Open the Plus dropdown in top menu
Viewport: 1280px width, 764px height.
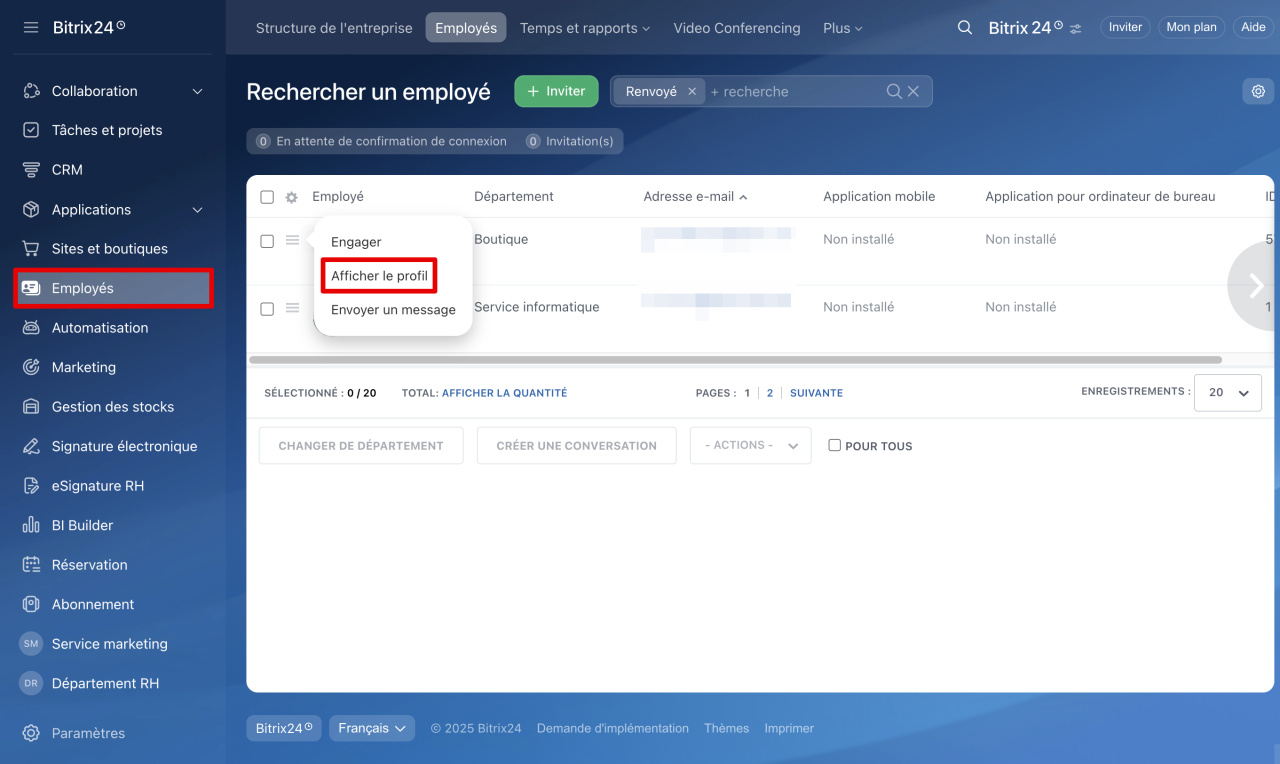tap(843, 28)
